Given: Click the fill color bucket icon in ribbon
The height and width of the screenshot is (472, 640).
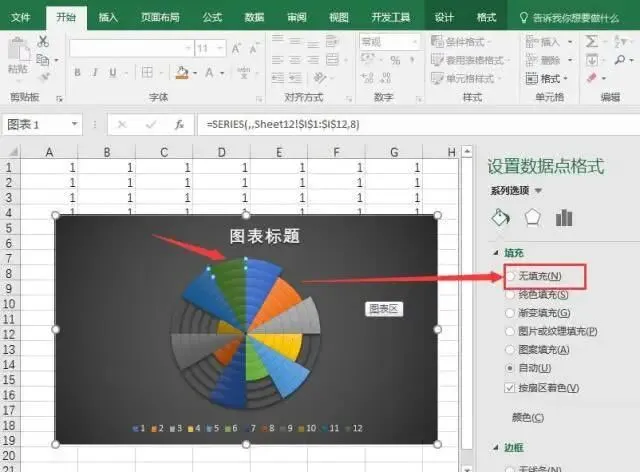Looking at the screenshot, I should tap(182, 73).
